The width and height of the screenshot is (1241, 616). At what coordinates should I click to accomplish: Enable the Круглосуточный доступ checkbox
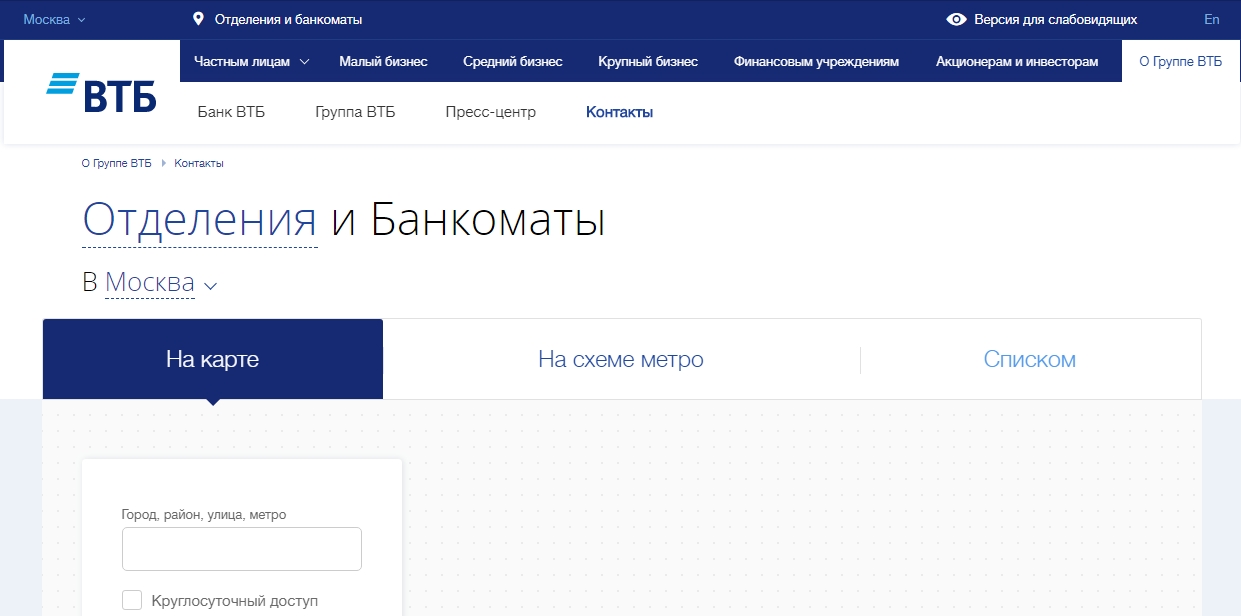click(x=132, y=600)
